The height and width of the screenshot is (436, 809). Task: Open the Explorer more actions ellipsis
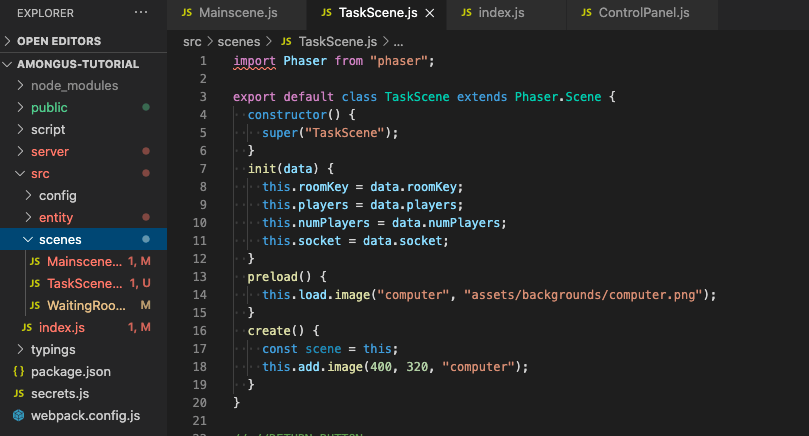(141, 13)
